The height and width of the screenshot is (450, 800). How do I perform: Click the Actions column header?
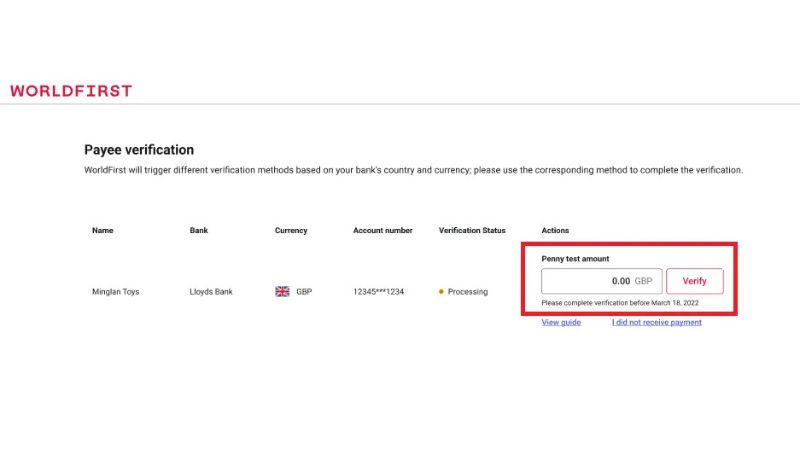tap(555, 230)
